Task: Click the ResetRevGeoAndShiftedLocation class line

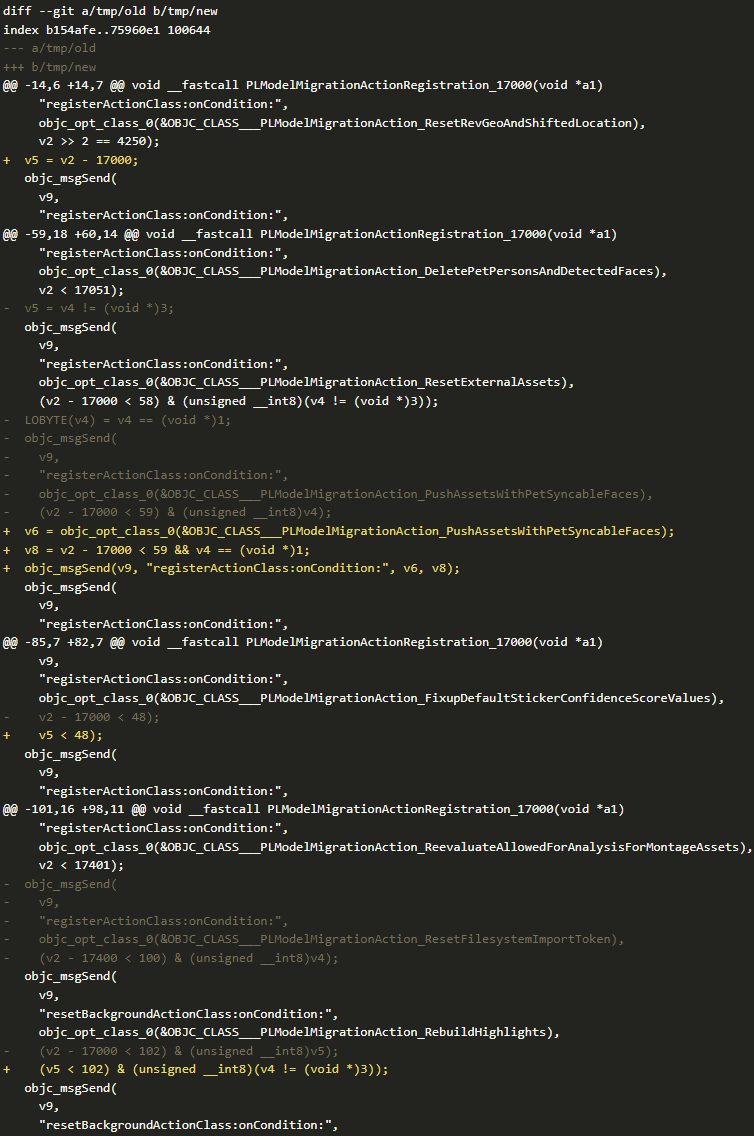Action: coord(342,122)
